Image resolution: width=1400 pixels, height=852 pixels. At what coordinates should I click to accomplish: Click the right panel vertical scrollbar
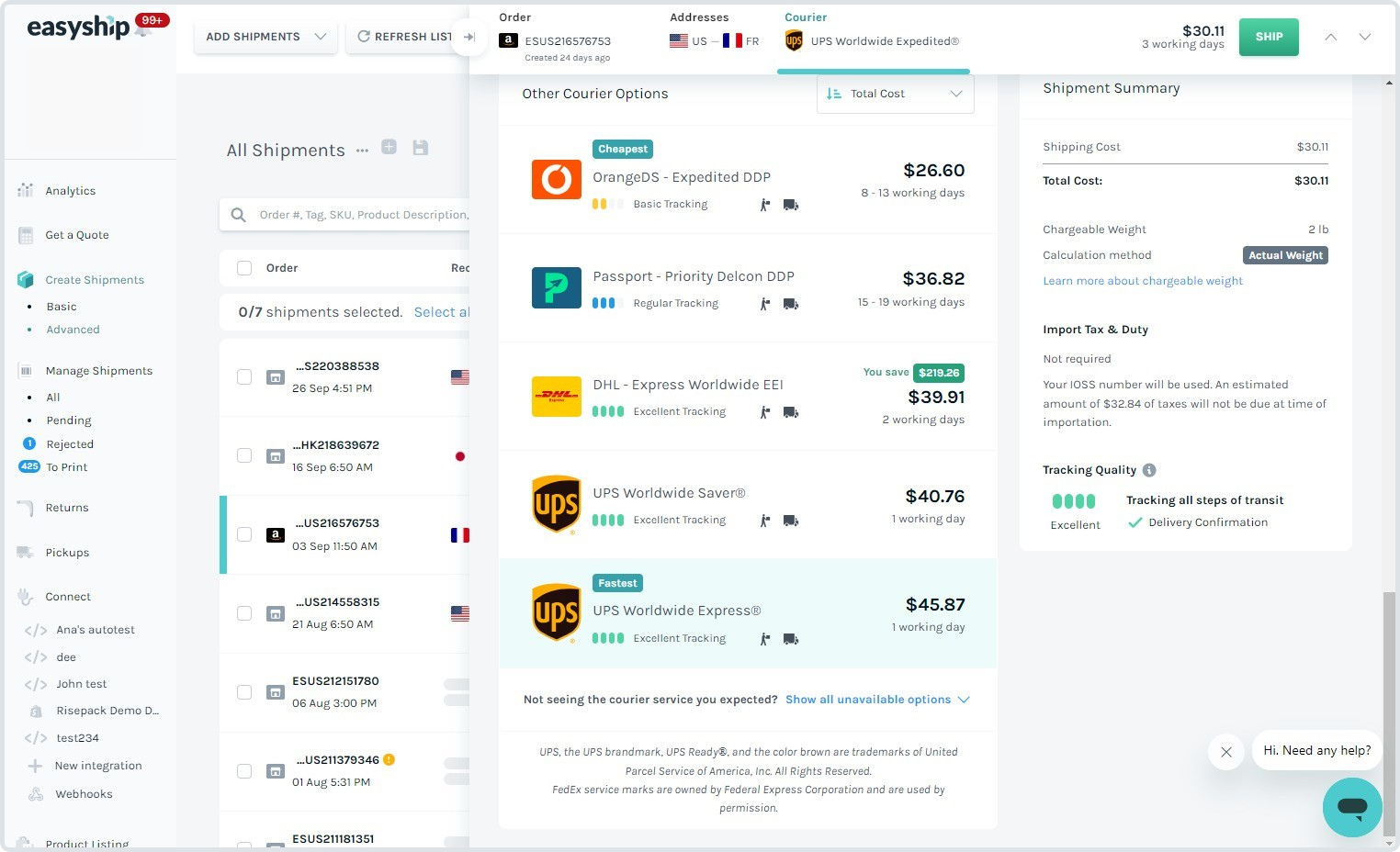[1389, 712]
